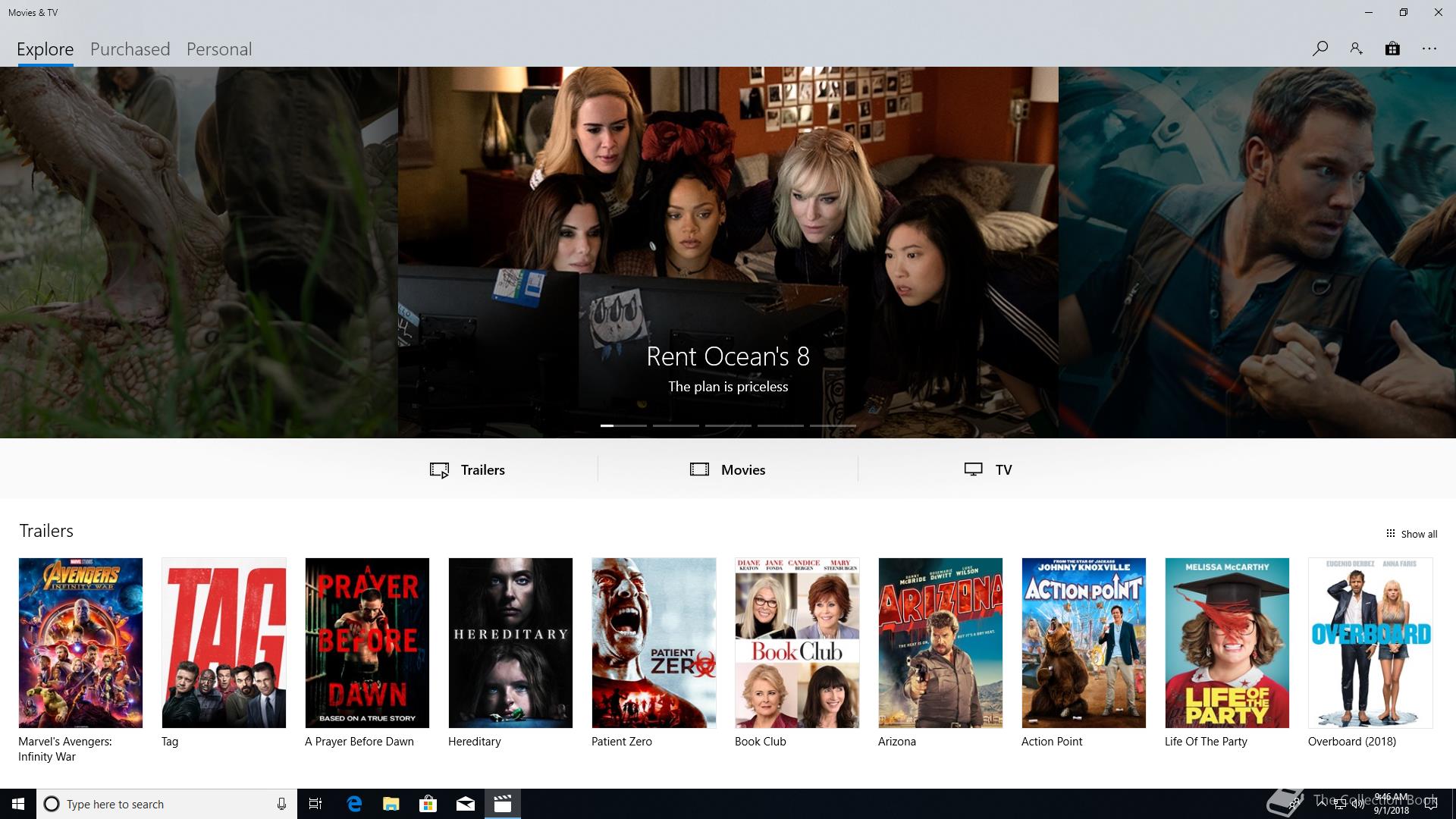Show the previous crocodile hero slide
The width and height of the screenshot is (1456, 819).
coord(199,252)
